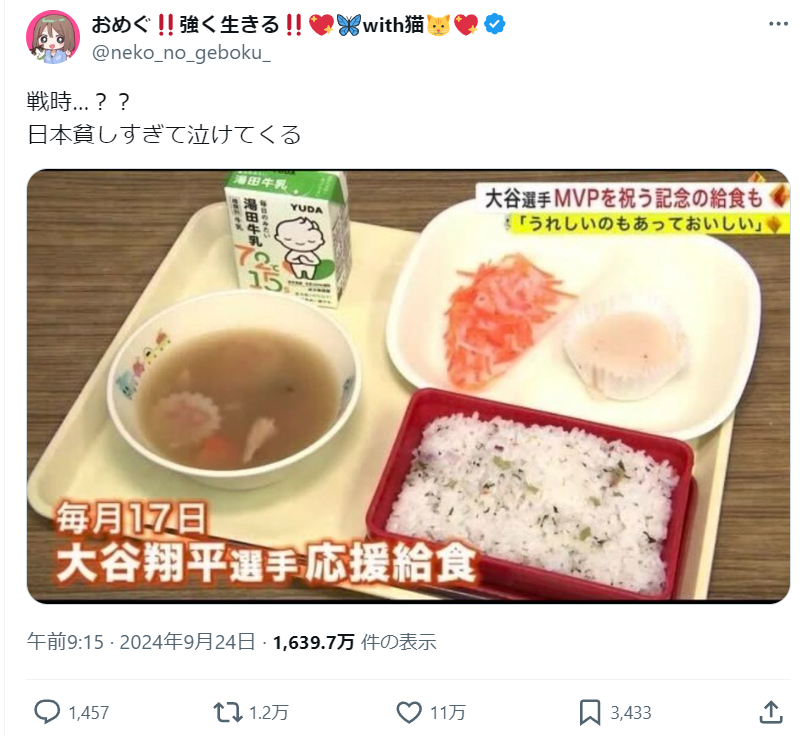The height and width of the screenshot is (736, 802).
Task: Click the blue verified checkmark badge
Action: pos(495,24)
